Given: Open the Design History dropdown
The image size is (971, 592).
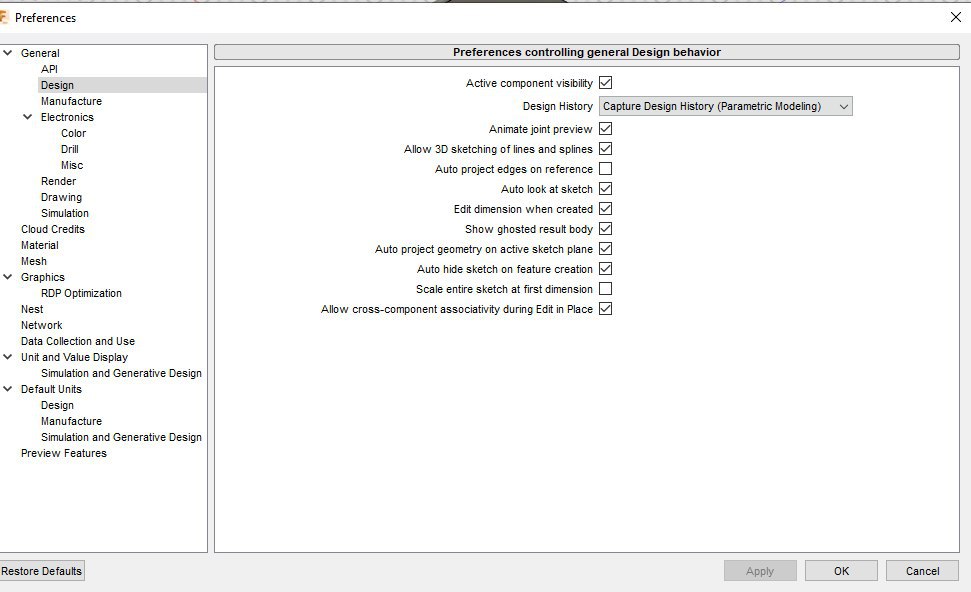Looking at the screenshot, I should (725, 107).
